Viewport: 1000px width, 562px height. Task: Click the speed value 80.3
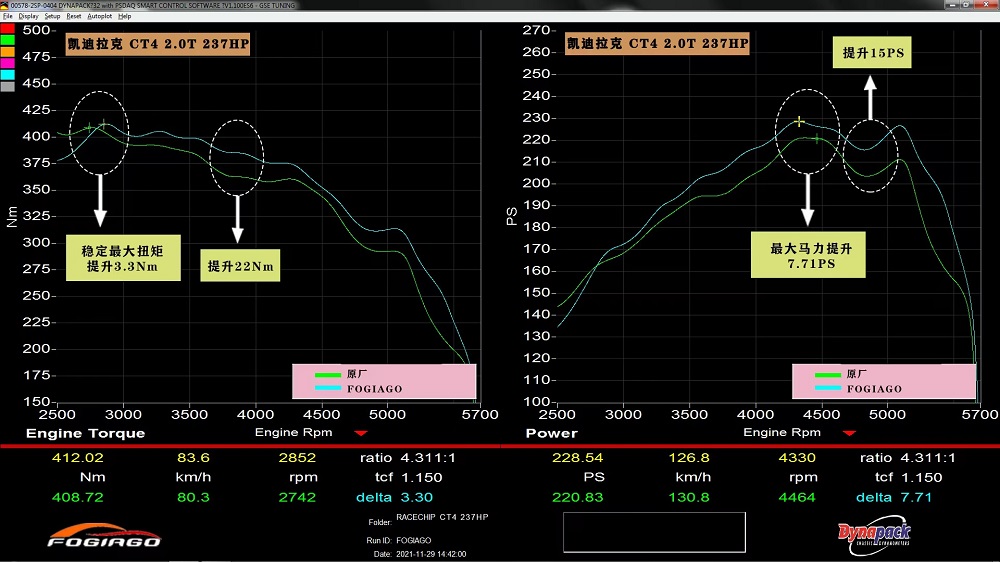[193, 497]
